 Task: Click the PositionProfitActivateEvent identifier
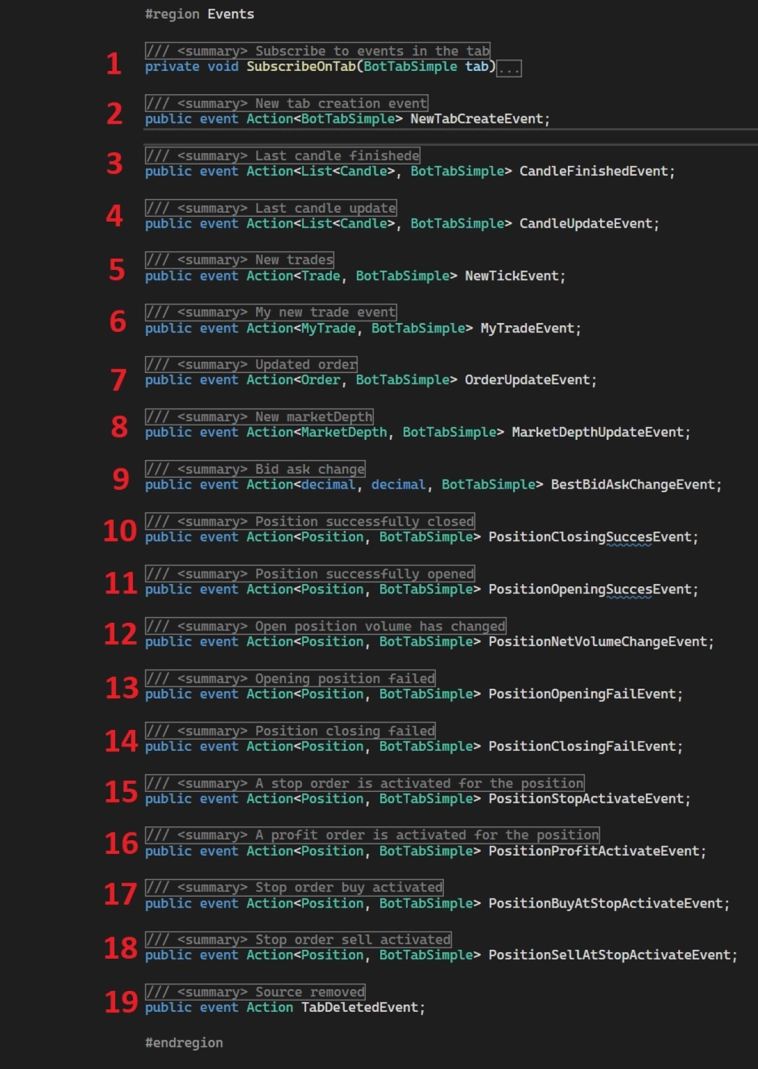[593, 852]
